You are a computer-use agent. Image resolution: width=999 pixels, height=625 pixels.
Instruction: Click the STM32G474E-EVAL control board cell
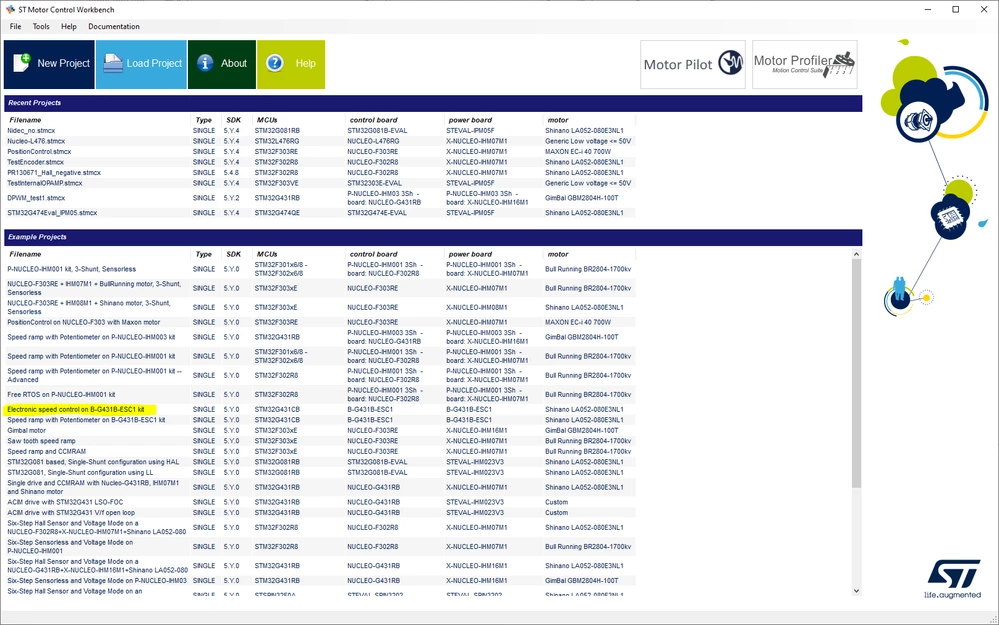coord(377,213)
